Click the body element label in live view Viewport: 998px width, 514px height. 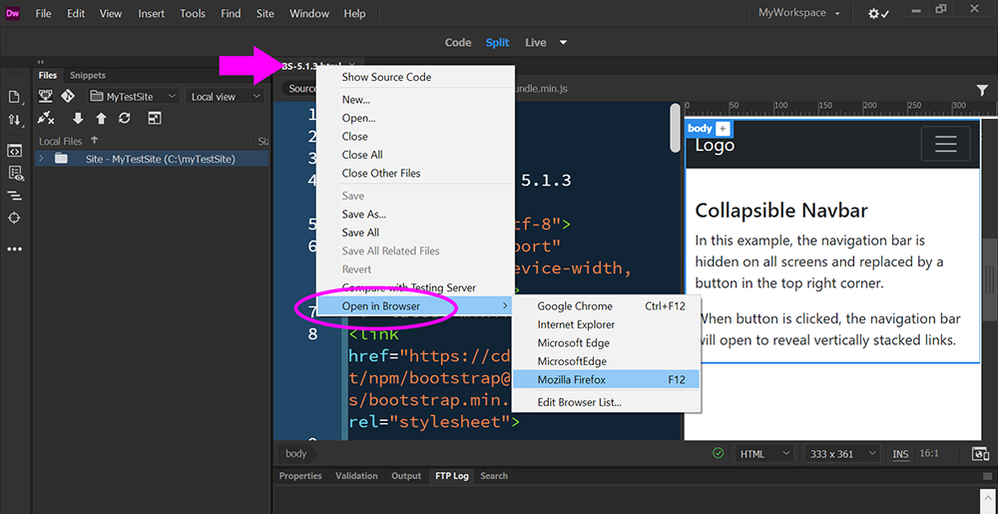pos(699,128)
